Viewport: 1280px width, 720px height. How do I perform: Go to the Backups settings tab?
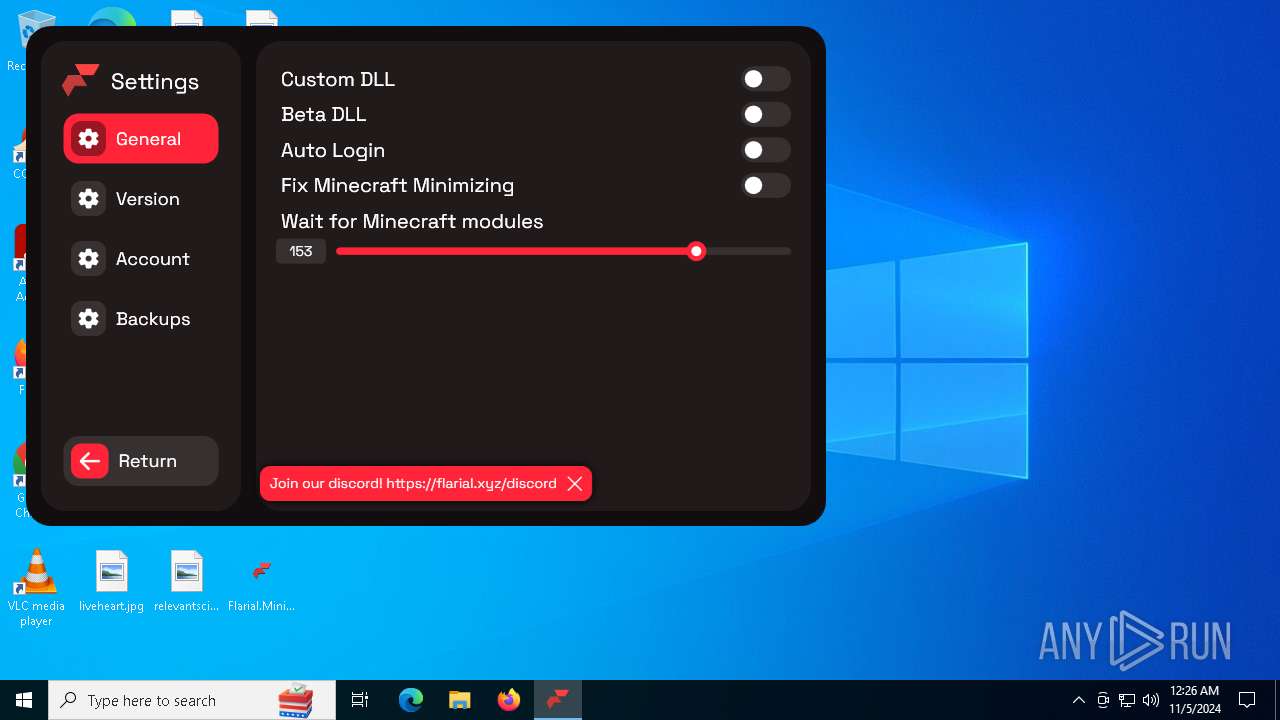point(141,319)
